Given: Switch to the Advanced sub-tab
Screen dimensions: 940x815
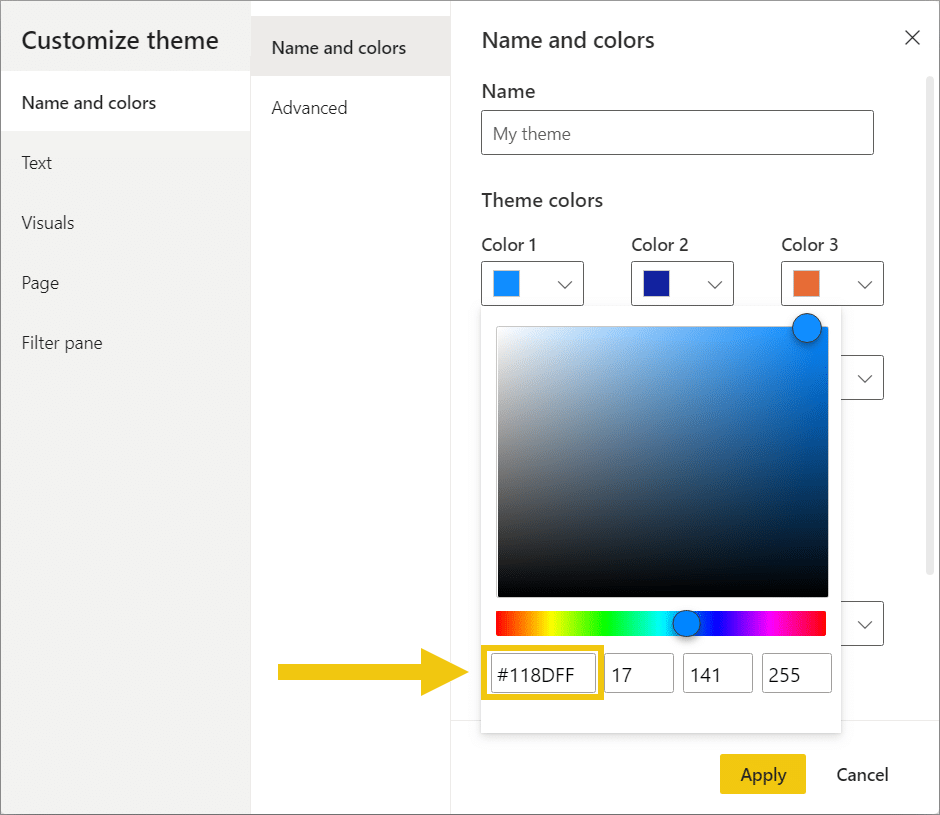Looking at the screenshot, I should click(x=309, y=107).
